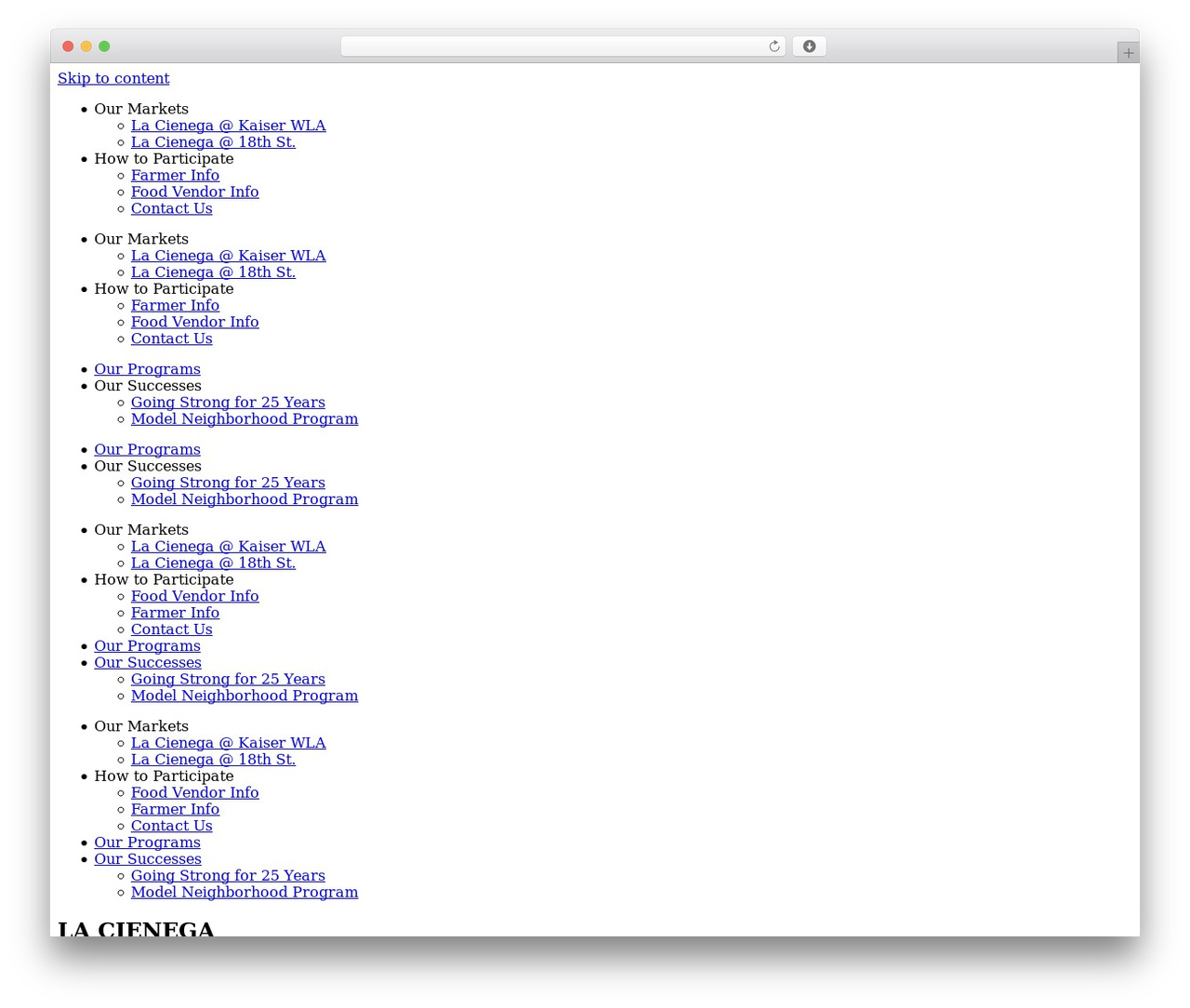This screenshot has height=1008, width=1190.
Task: Open the first Going Strong for 25 Years link
Action: 228,403
